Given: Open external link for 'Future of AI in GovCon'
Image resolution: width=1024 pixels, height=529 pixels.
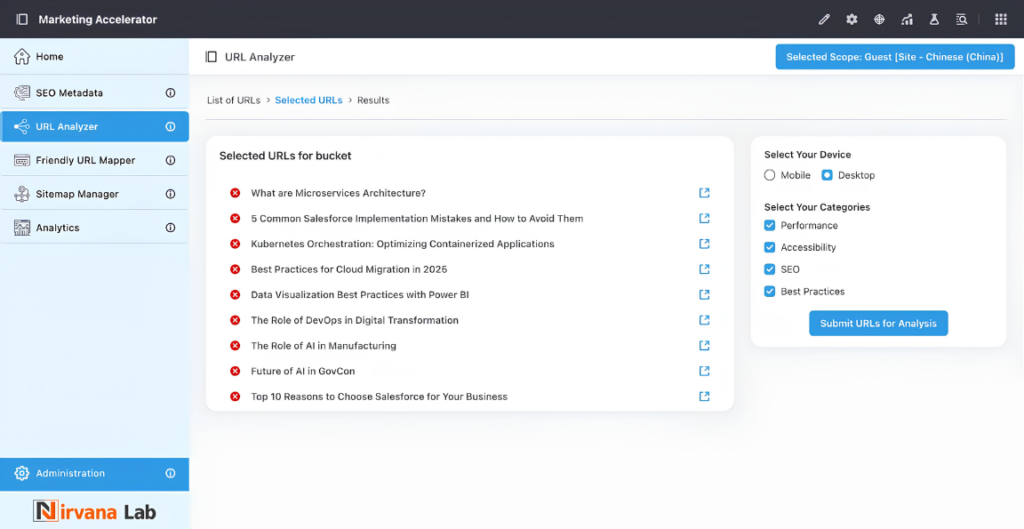Looking at the screenshot, I should [704, 371].
